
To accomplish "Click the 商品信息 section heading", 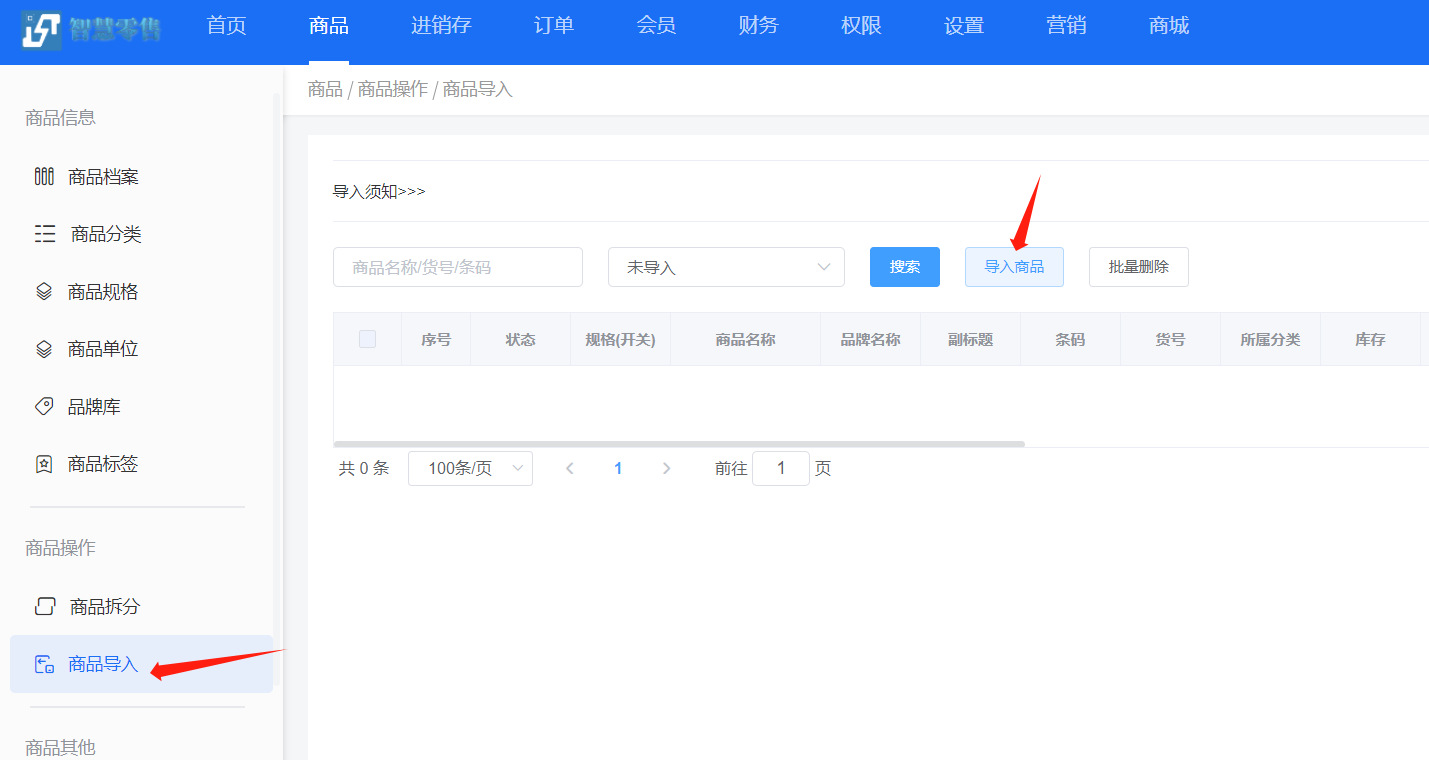I will pos(60,118).
